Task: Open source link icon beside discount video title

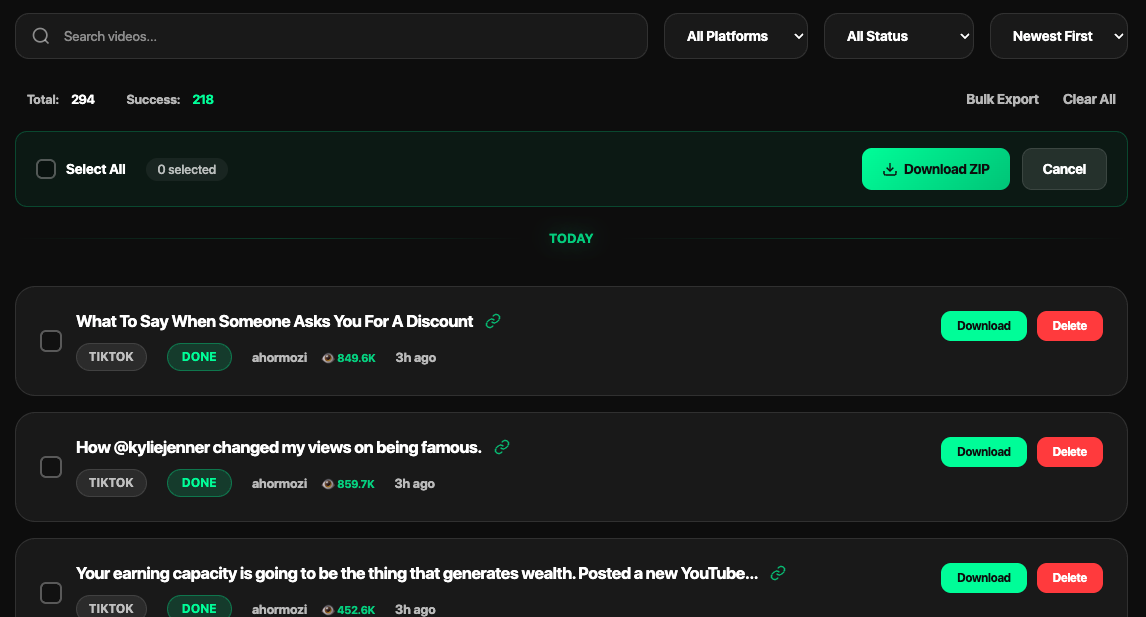Action: point(492,320)
